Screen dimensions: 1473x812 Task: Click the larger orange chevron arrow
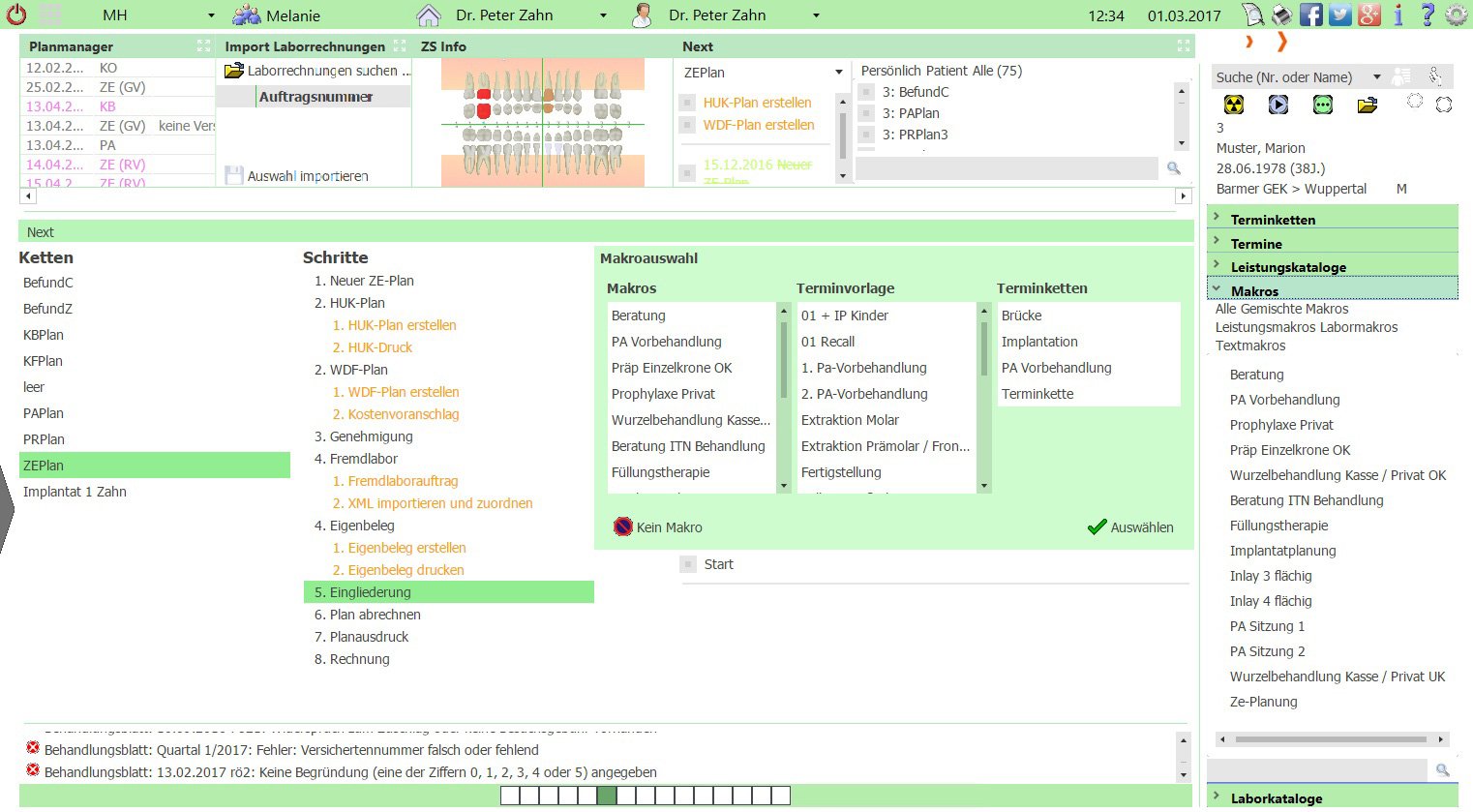[x=1281, y=42]
